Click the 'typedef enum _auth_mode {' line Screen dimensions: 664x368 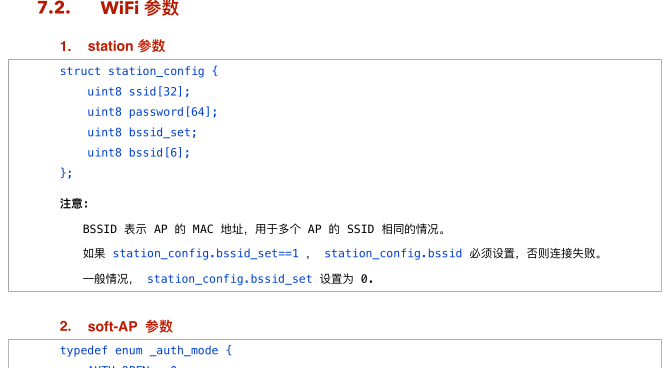[x=146, y=351]
